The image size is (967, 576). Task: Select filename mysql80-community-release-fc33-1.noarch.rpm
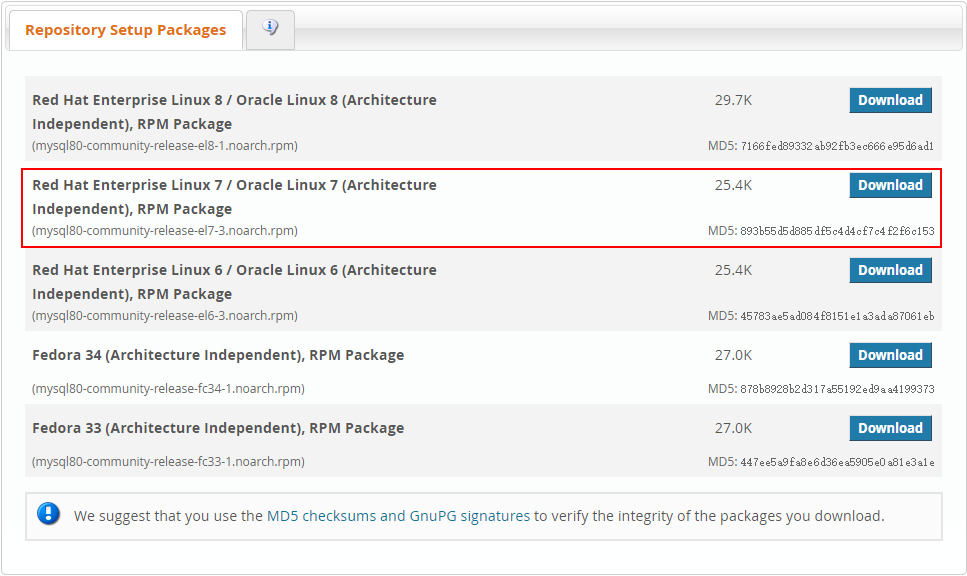tap(168, 461)
